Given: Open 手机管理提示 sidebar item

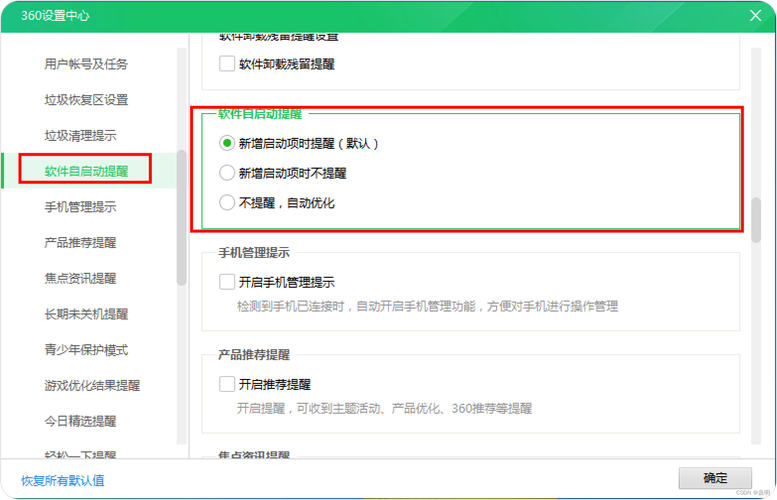Looking at the screenshot, I should tap(80, 207).
